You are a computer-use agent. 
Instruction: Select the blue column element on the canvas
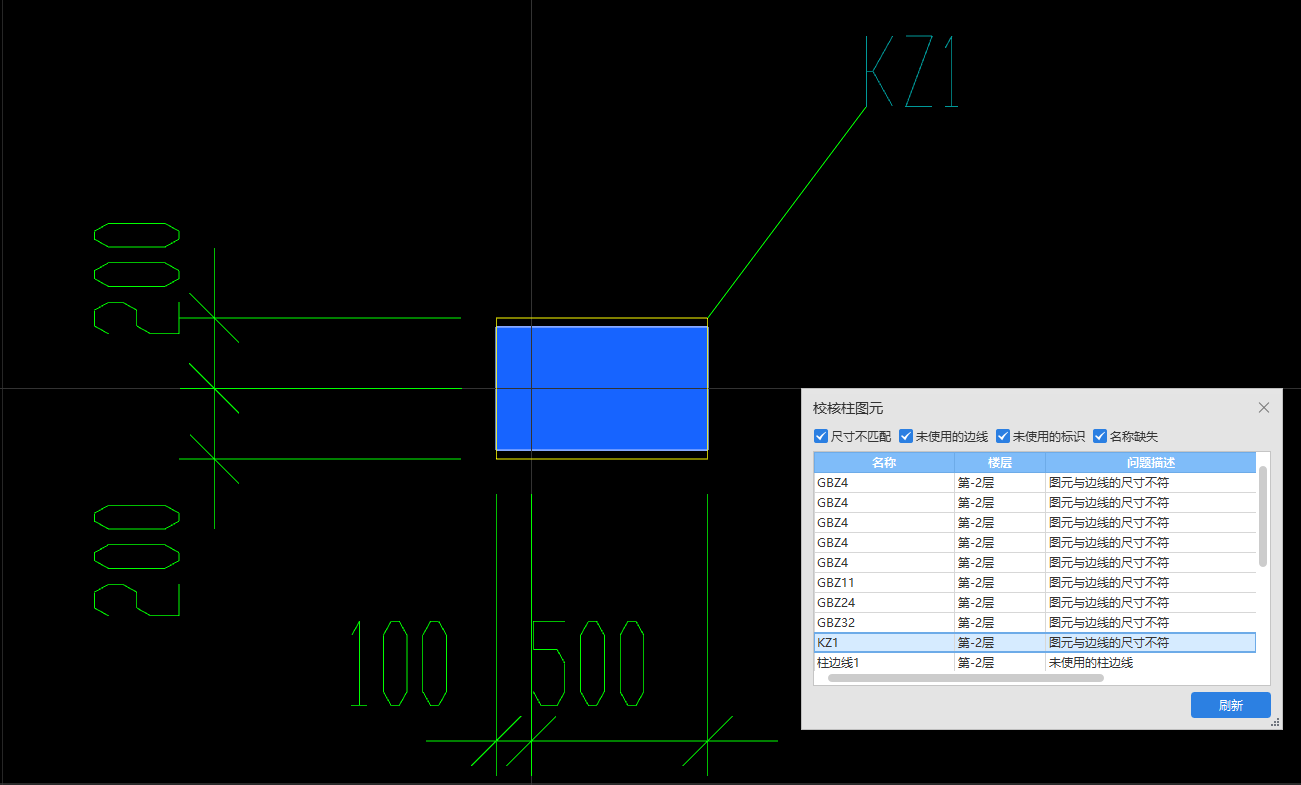pyautogui.click(x=602, y=388)
